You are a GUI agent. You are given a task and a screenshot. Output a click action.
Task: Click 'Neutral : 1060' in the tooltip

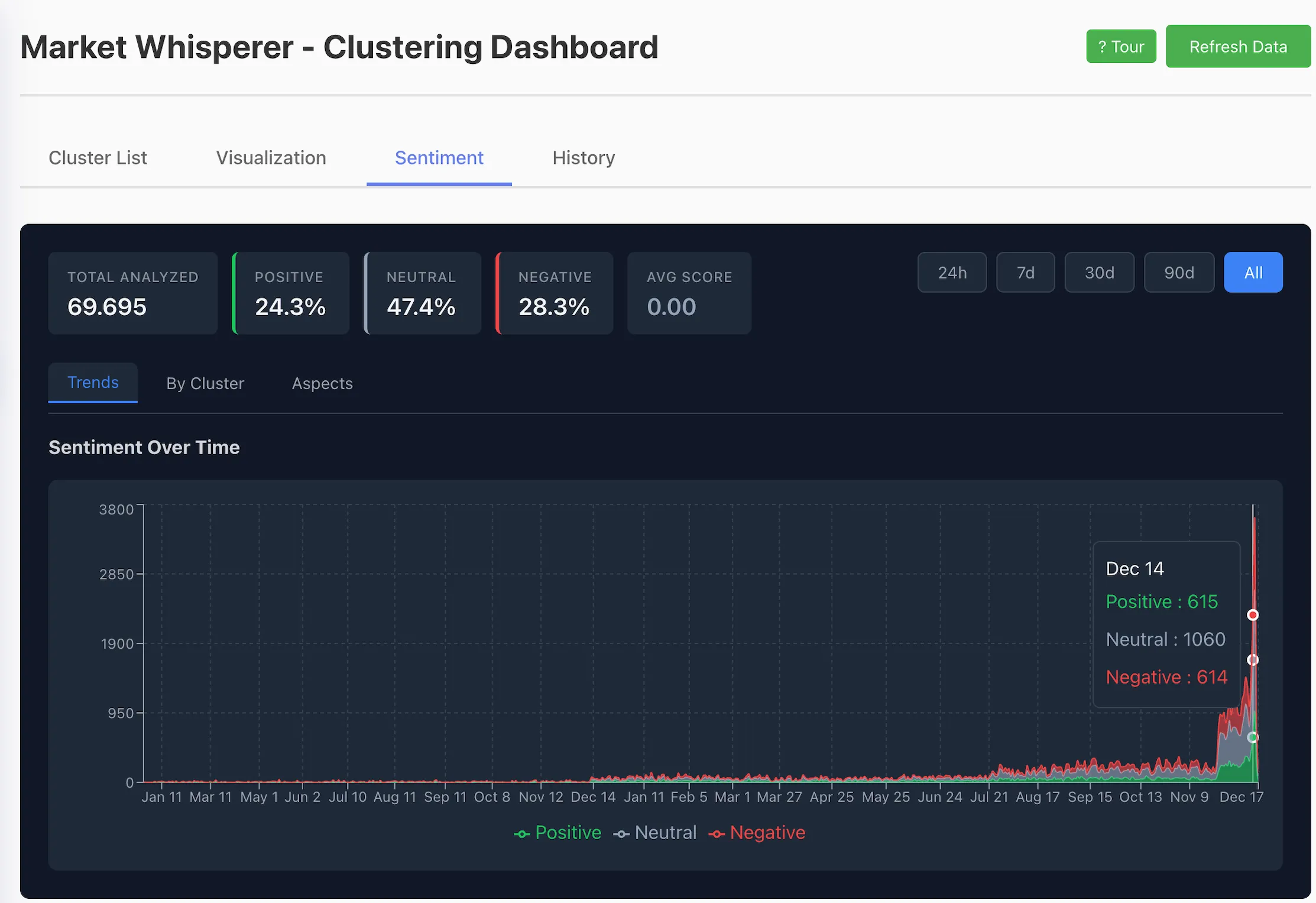[x=1166, y=639]
